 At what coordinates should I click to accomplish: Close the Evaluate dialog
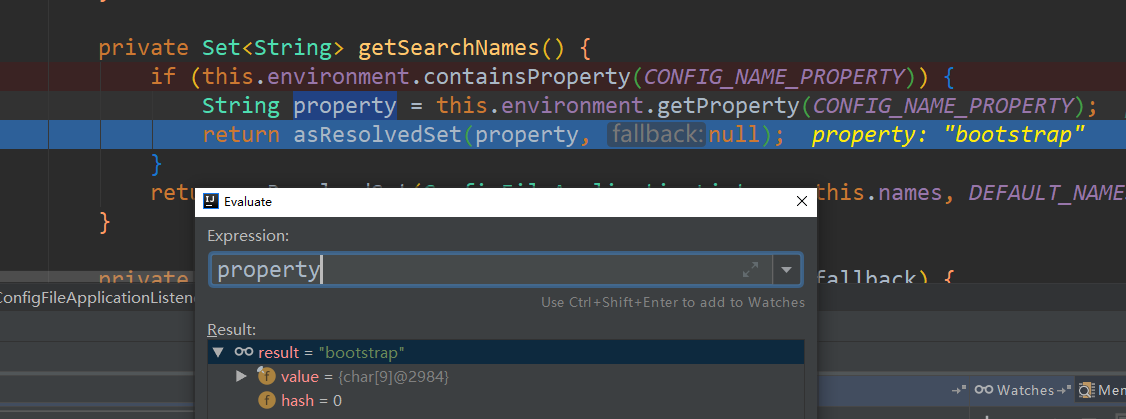tap(800, 201)
